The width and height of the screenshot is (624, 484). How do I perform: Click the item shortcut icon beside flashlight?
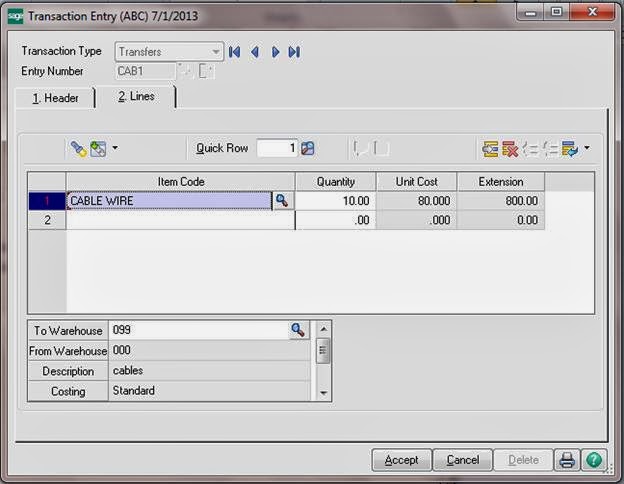[x=98, y=149]
